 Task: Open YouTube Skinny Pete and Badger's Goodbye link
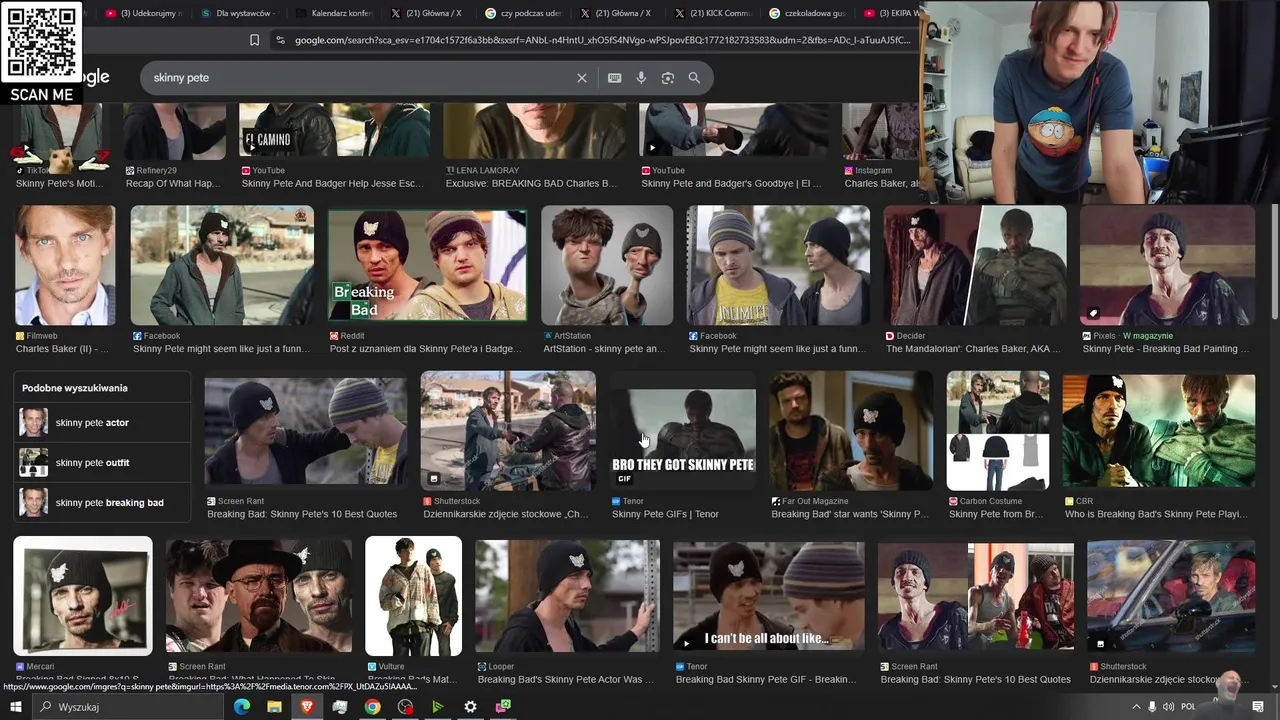[x=731, y=184]
